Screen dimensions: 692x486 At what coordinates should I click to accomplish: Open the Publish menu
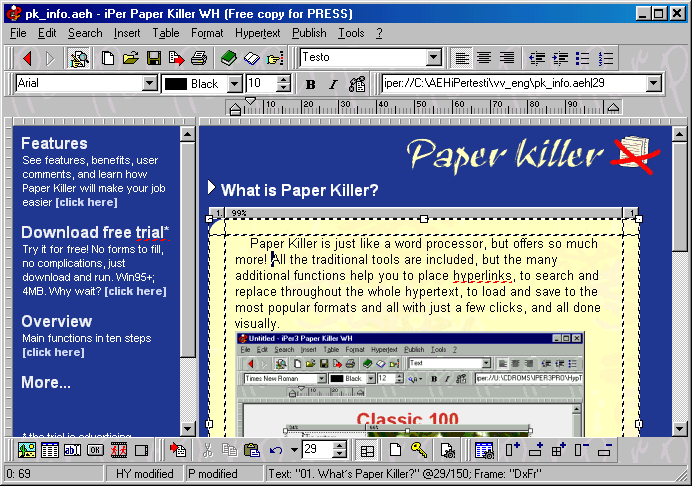pyautogui.click(x=309, y=33)
